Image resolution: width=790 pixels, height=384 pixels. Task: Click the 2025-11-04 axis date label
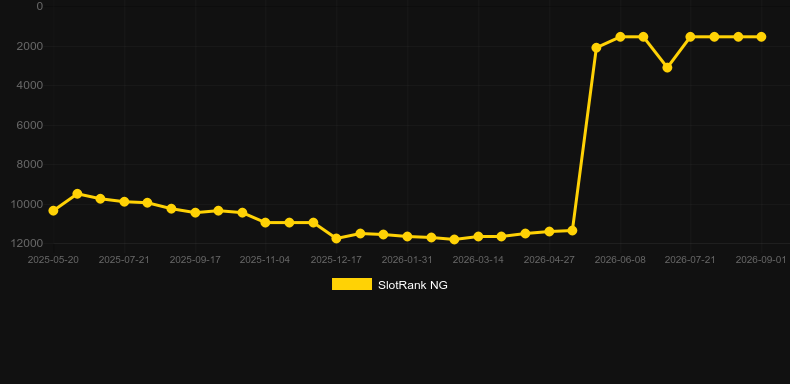point(265,260)
